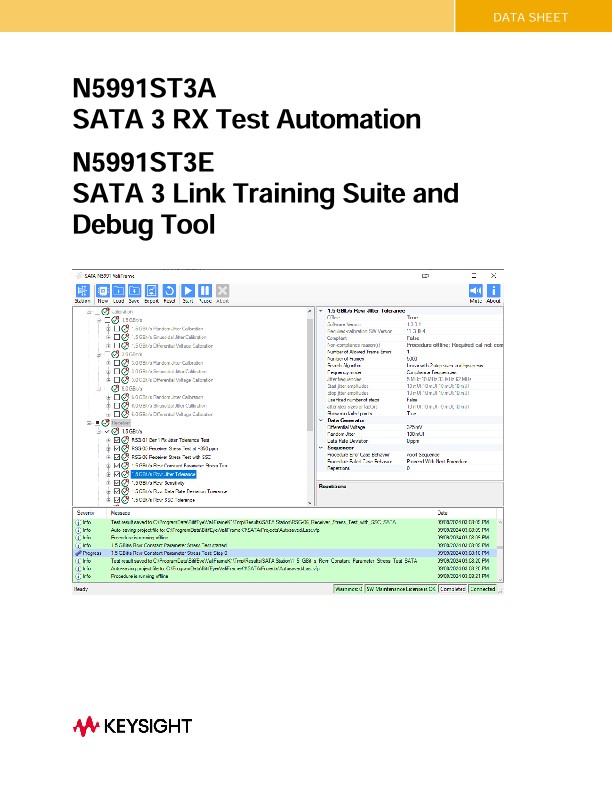Select the Progress log row
612x792 pixels.
[x=285, y=553]
